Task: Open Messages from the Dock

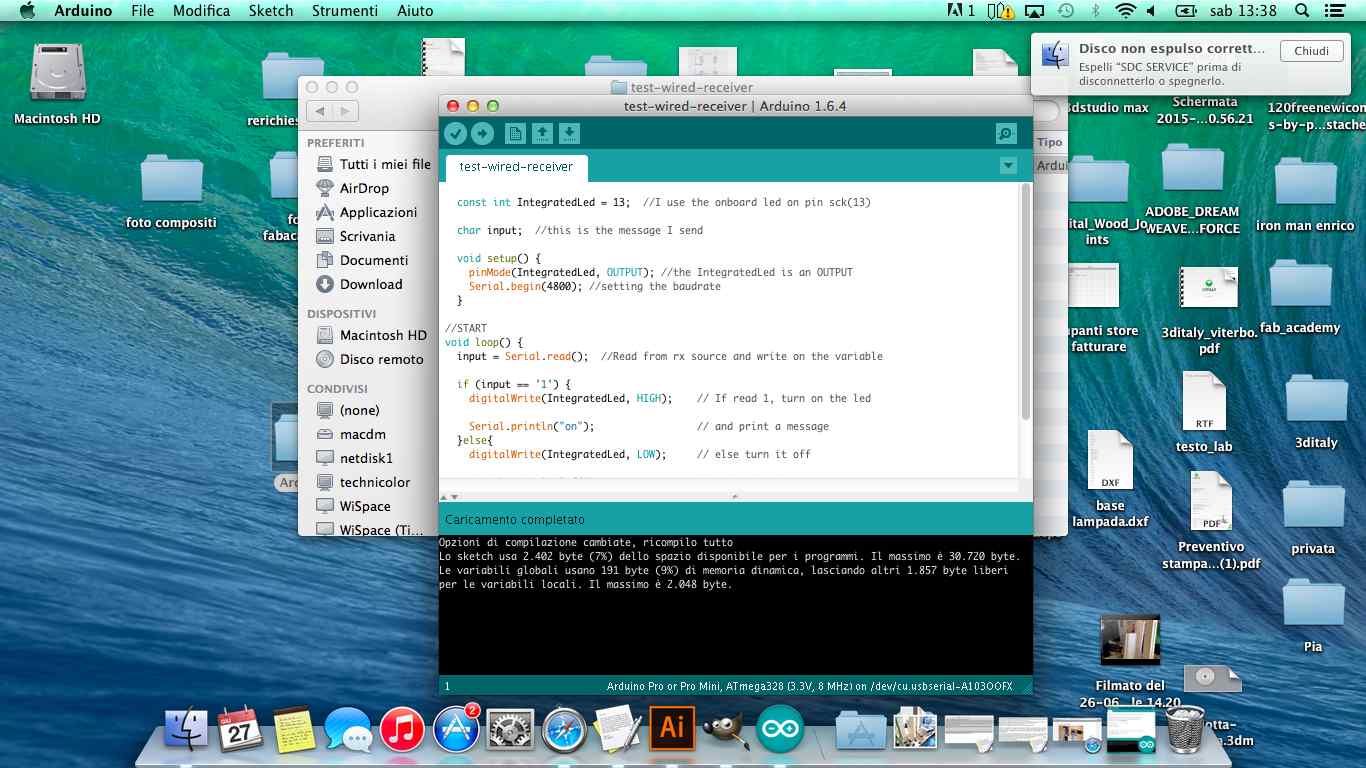Action: [349, 731]
